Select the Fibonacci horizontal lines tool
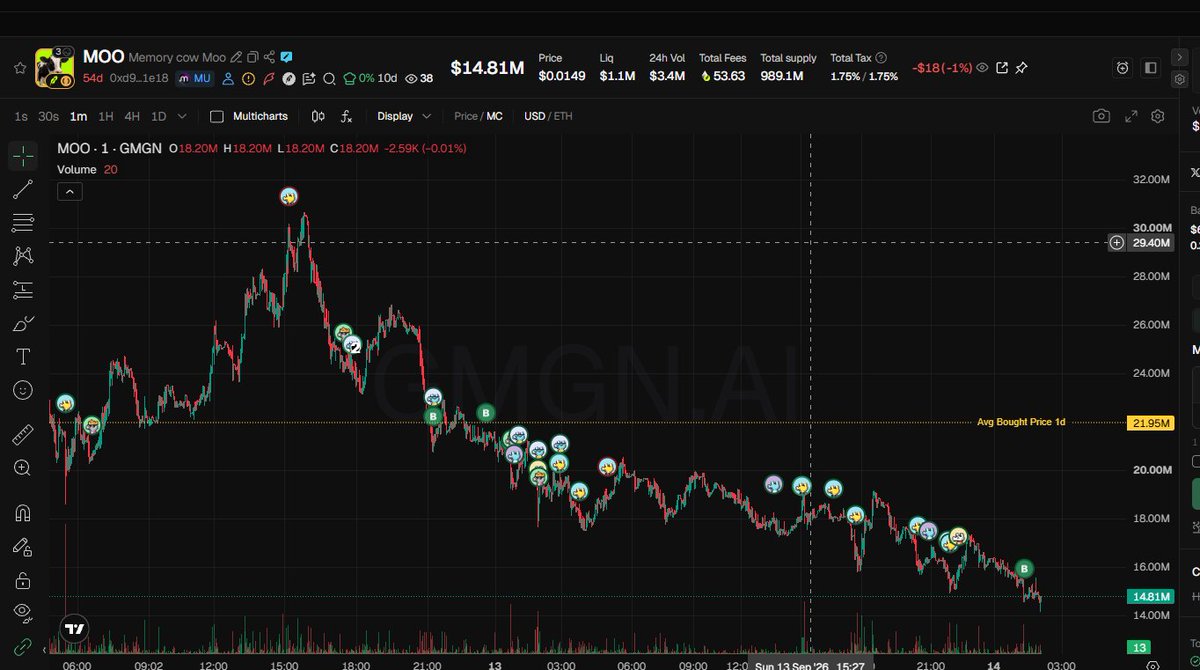 23,222
